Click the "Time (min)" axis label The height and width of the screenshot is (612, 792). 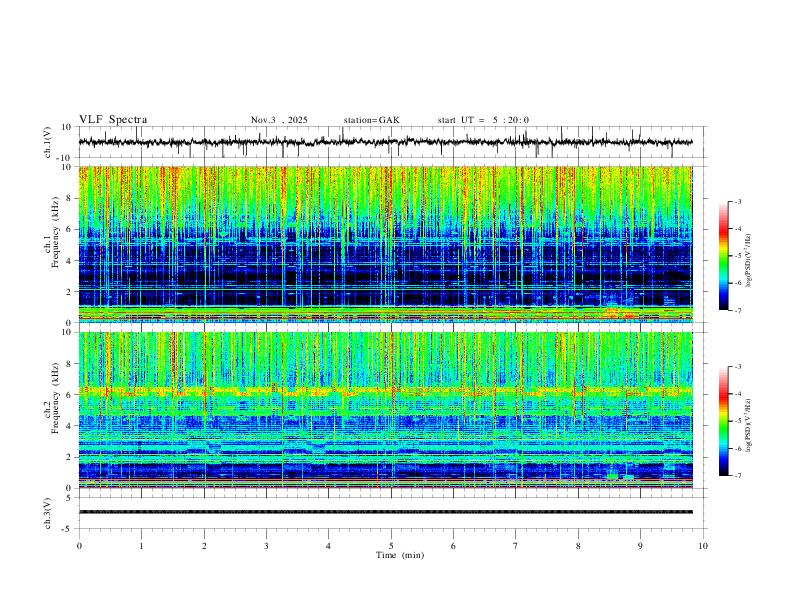click(400, 555)
